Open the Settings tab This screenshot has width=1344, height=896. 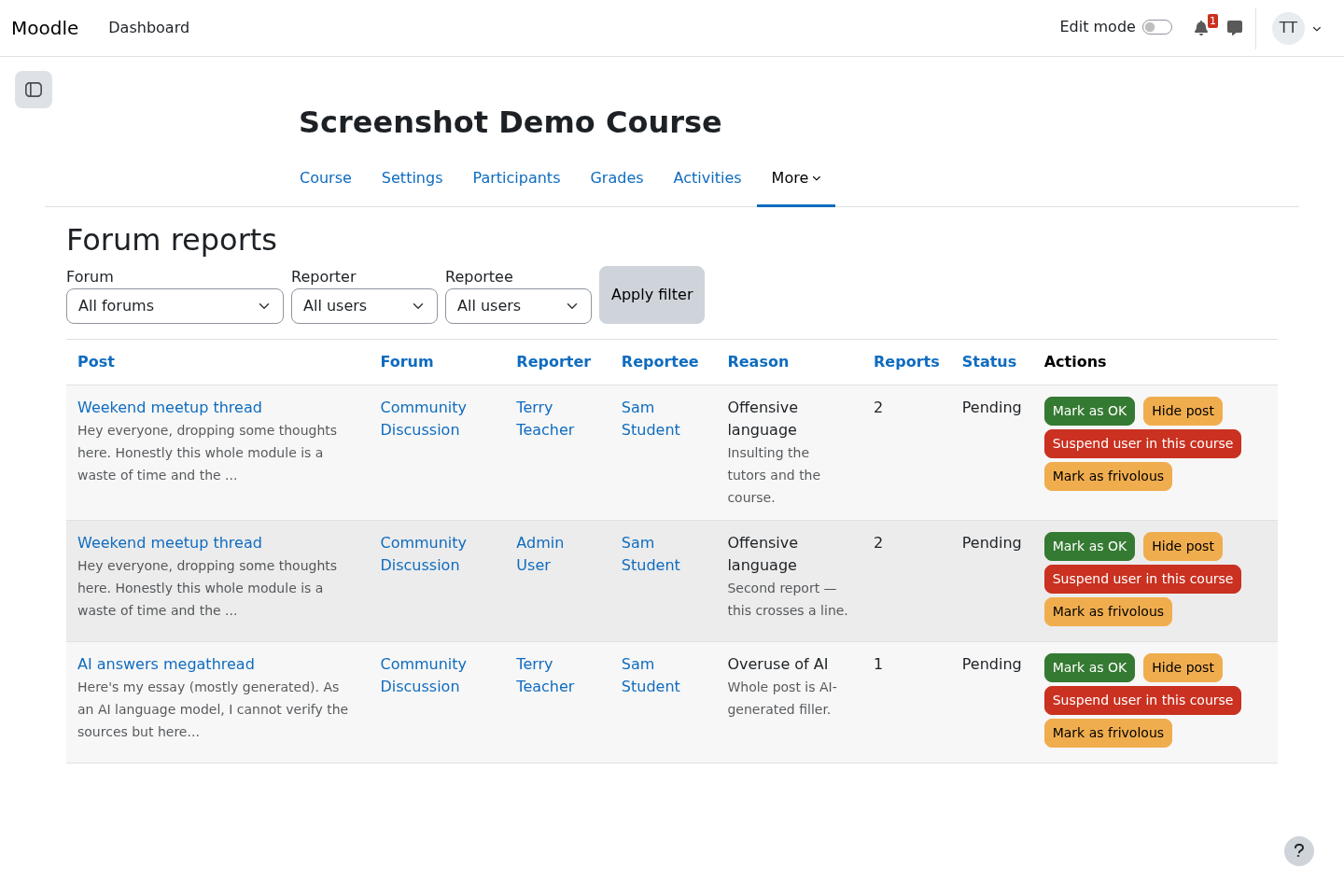pyautogui.click(x=412, y=178)
